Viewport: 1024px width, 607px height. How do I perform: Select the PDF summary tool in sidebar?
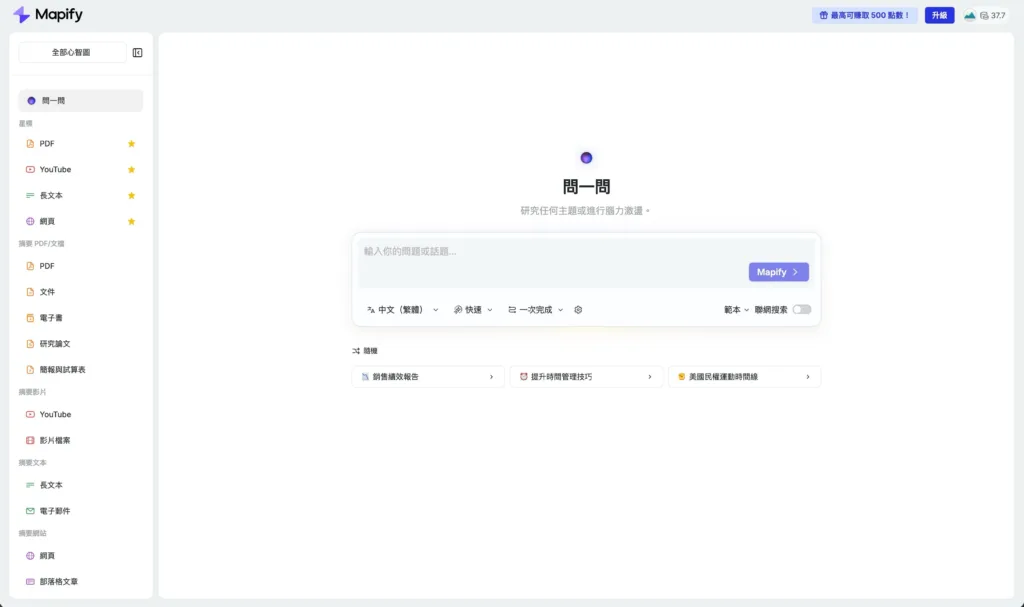pyautogui.click(x=45, y=265)
